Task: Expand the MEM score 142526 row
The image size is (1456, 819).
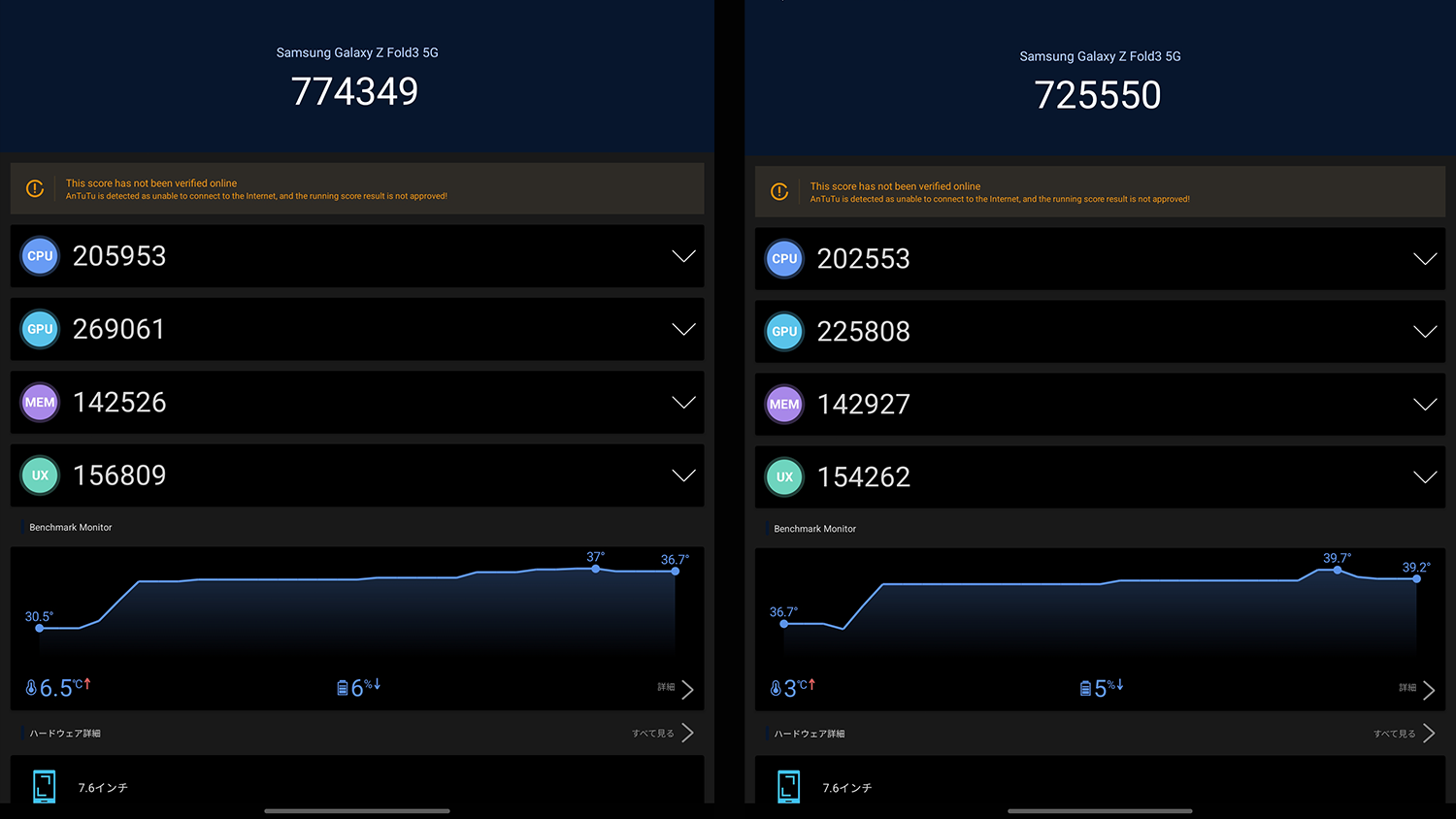Action: [x=683, y=403]
